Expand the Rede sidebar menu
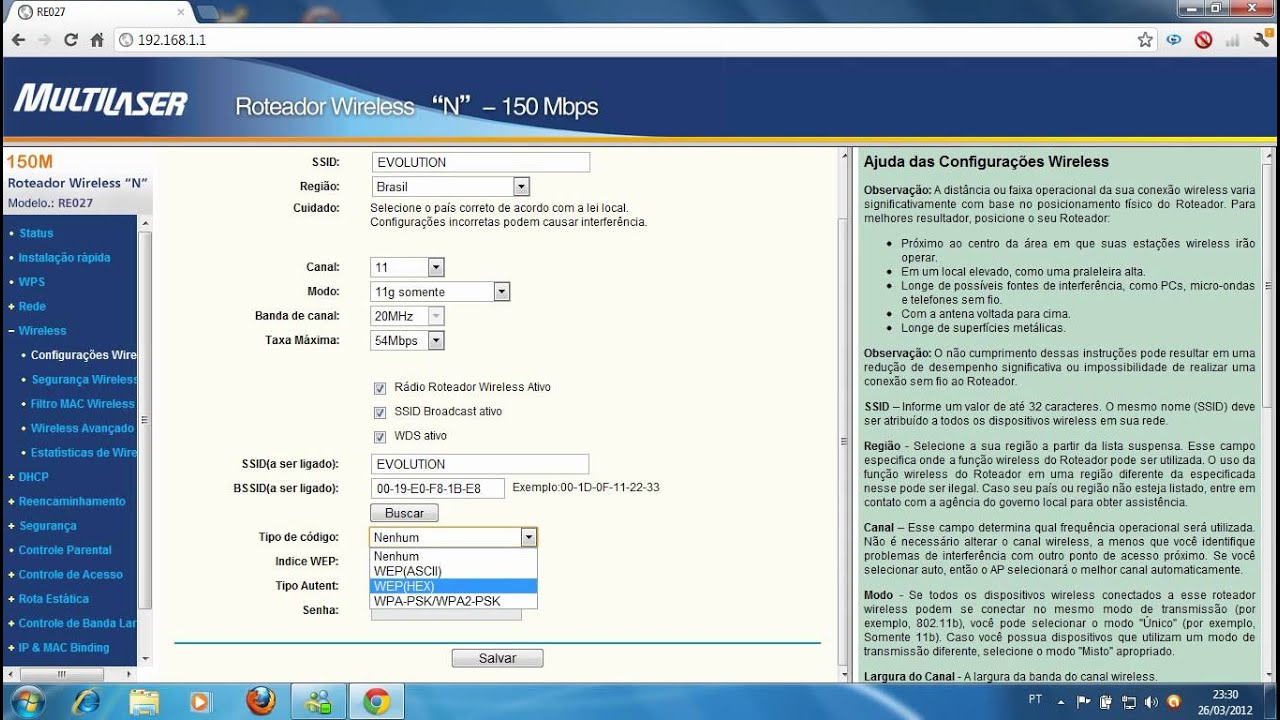The height and width of the screenshot is (720, 1280). pyautogui.click(x=32, y=306)
